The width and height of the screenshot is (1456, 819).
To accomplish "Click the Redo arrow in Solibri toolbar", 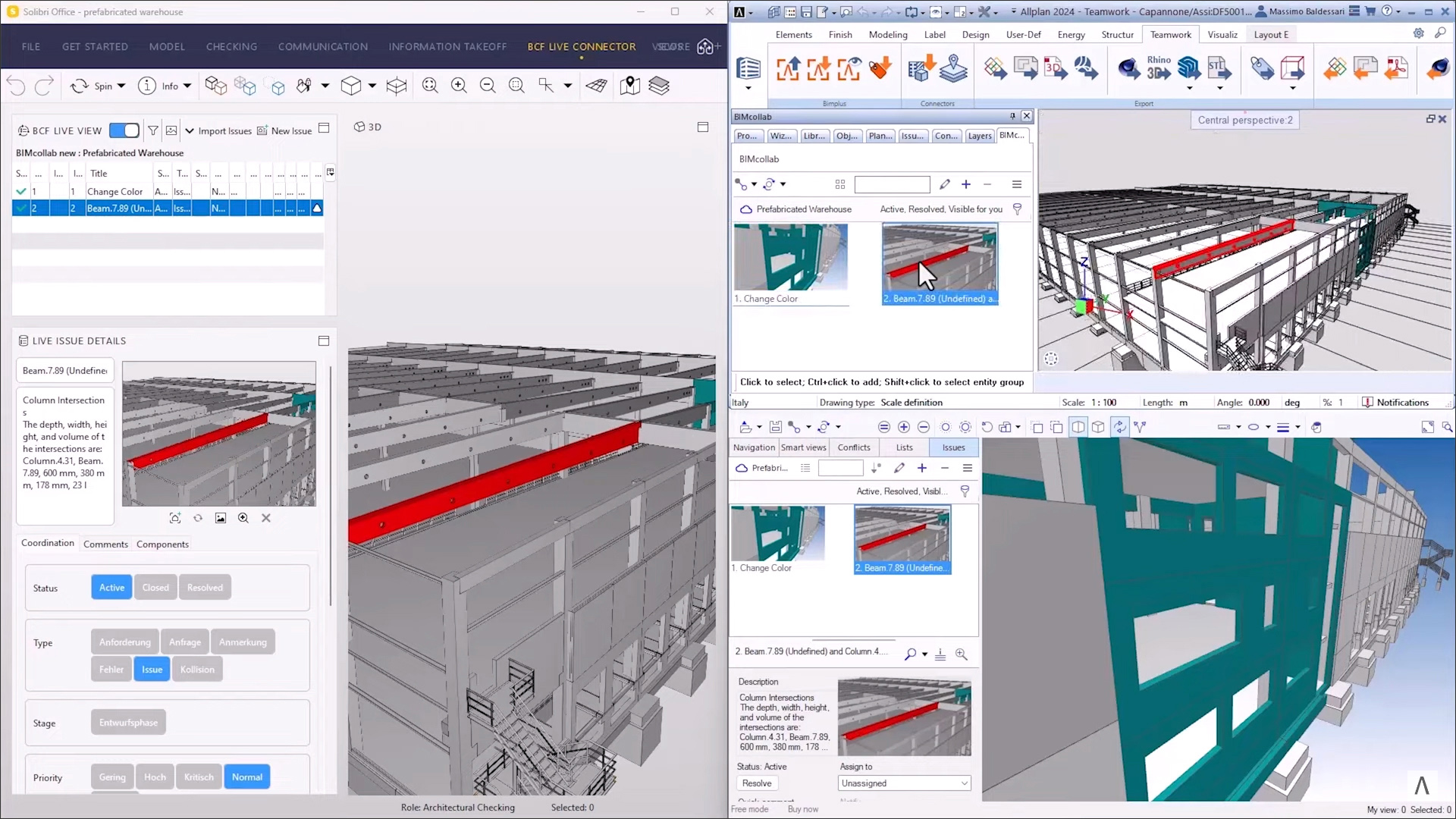I will (44, 86).
